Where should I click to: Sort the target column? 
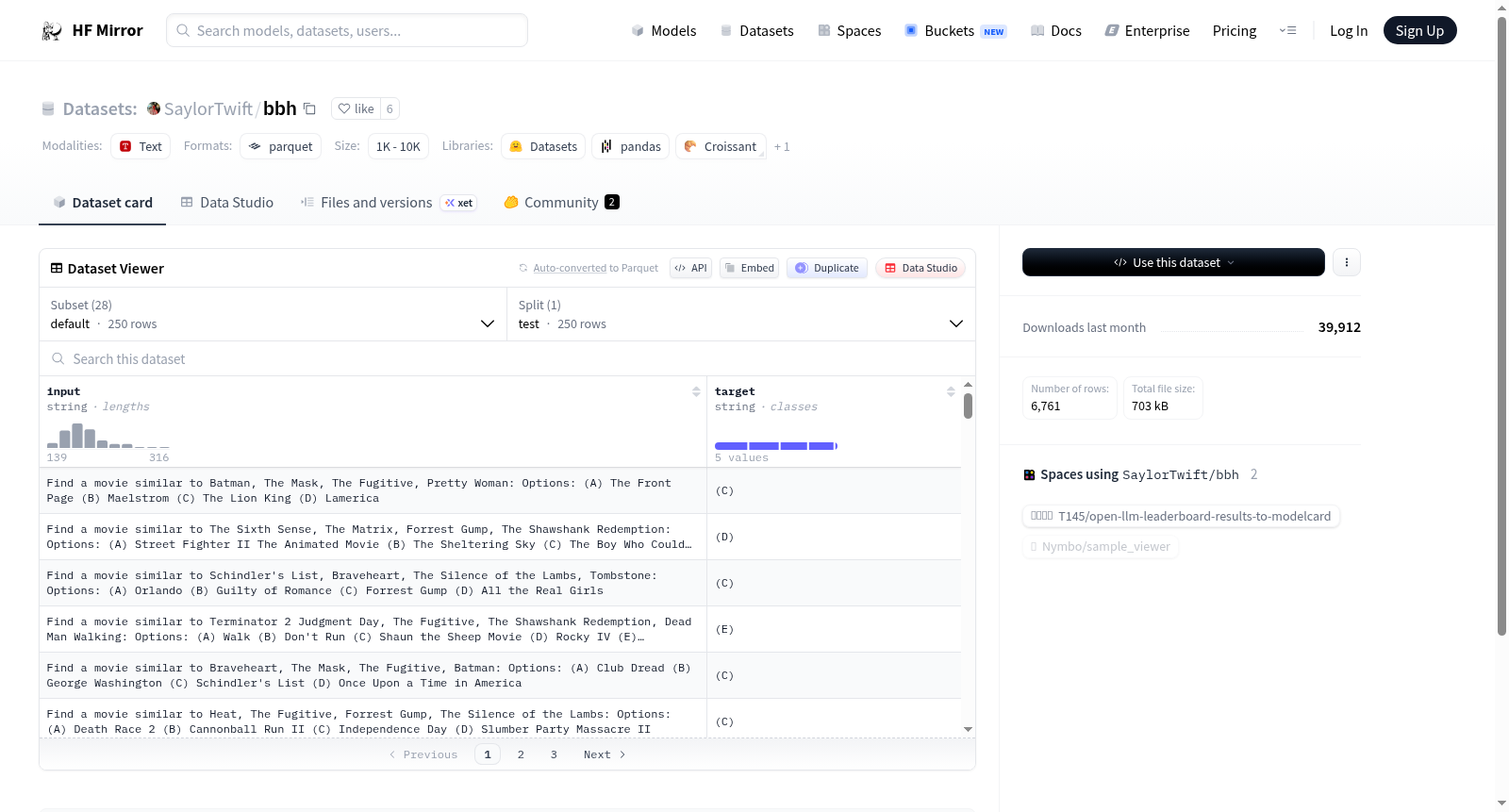pyautogui.click(x=951, y=391)
